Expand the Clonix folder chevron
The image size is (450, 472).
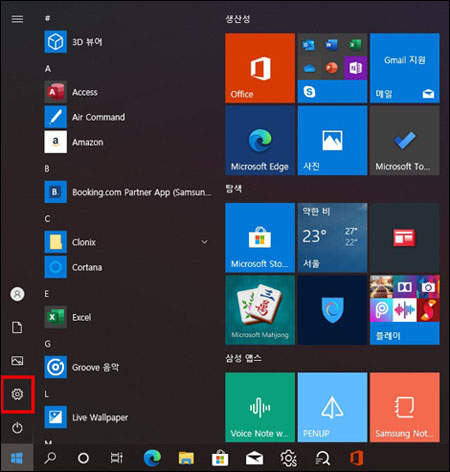204,242
